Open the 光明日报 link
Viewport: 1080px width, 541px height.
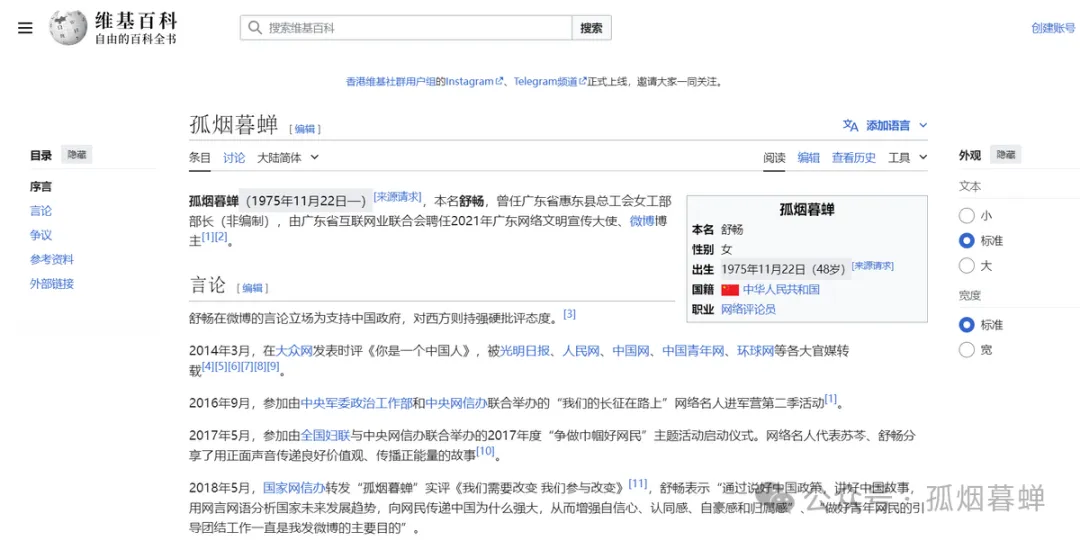coord(524,351)
